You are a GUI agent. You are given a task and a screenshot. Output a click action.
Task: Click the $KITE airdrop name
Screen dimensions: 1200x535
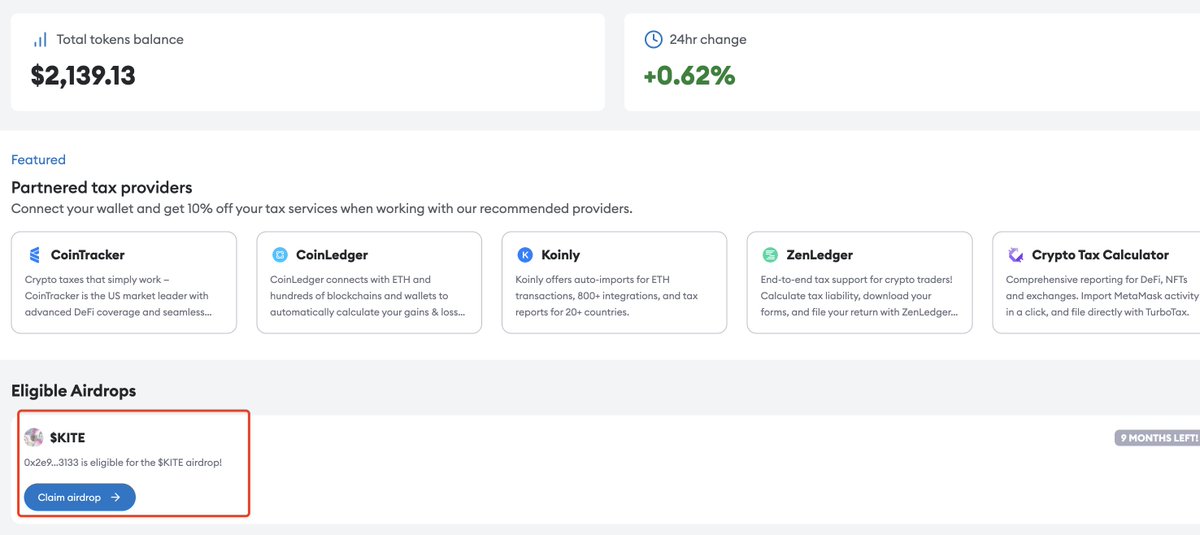point(68,438)
